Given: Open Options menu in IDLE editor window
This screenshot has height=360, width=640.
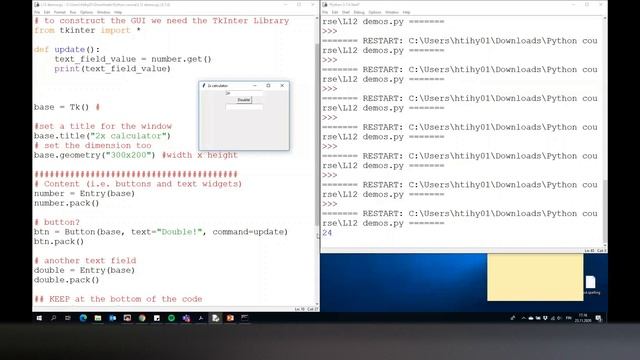Looking at the screenshot, I should tap(86, 12).
